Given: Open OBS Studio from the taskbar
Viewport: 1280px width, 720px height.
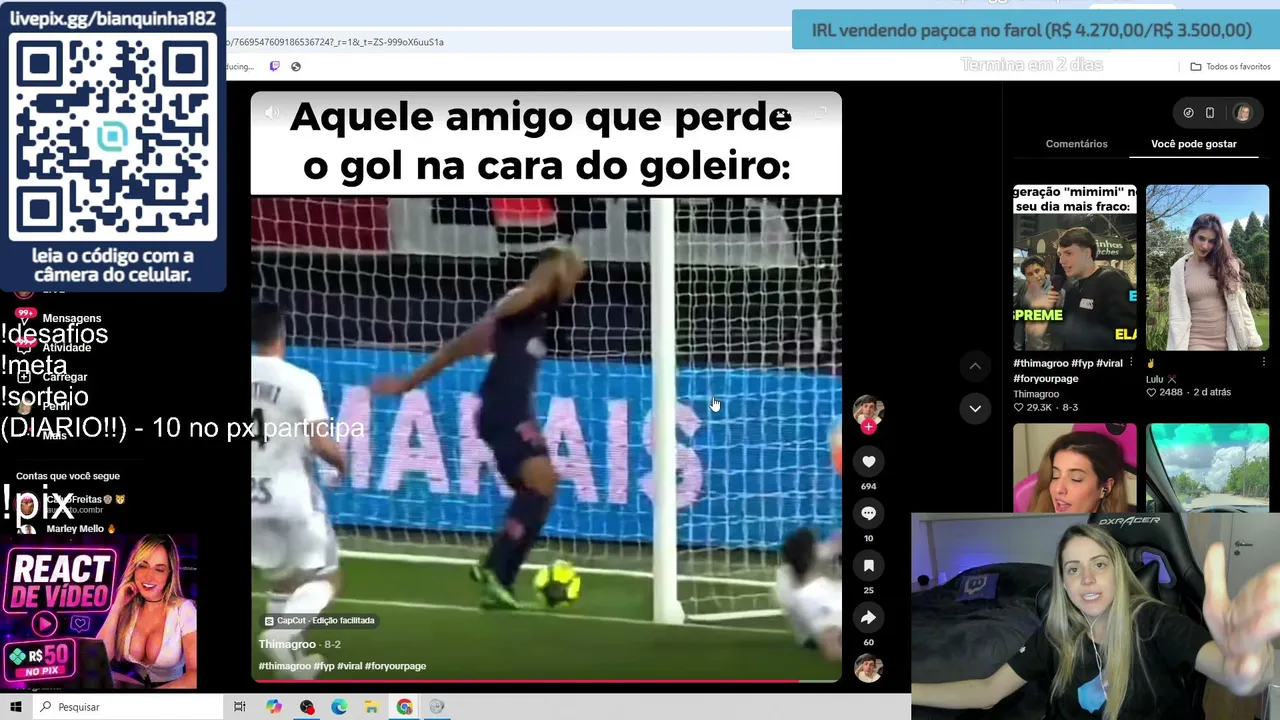Looking at the screenshot, I should [307, 707].
